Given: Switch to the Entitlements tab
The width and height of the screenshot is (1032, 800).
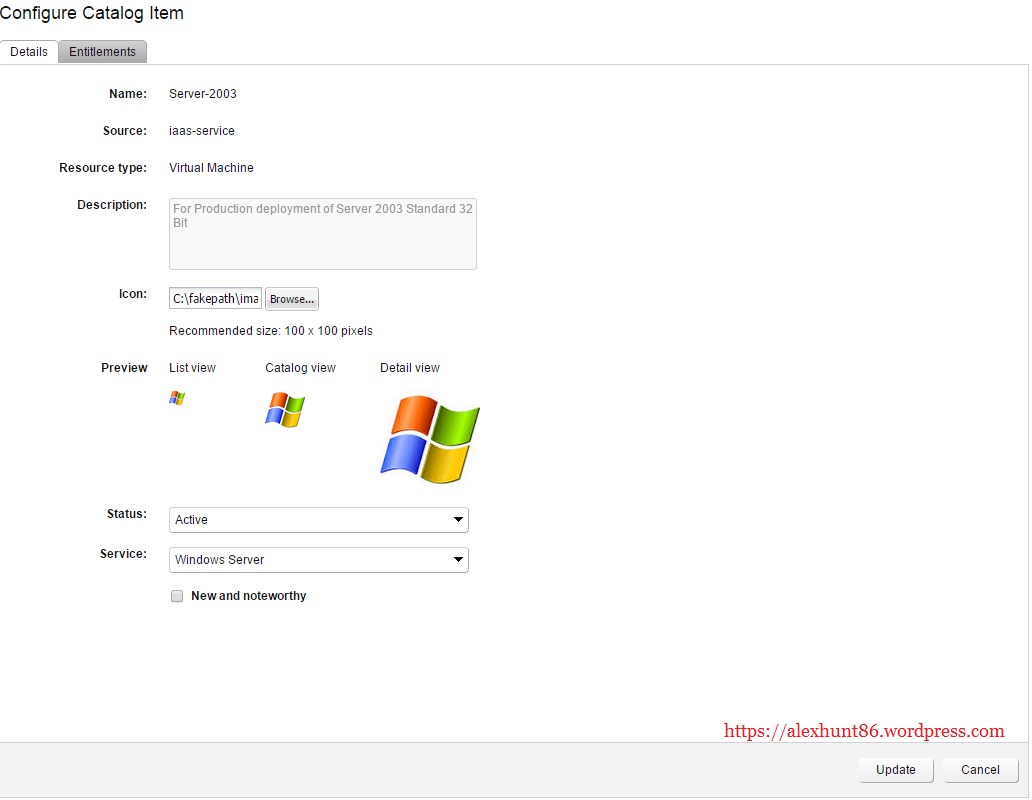Looking at the screenshot, I should pos(102,52).
